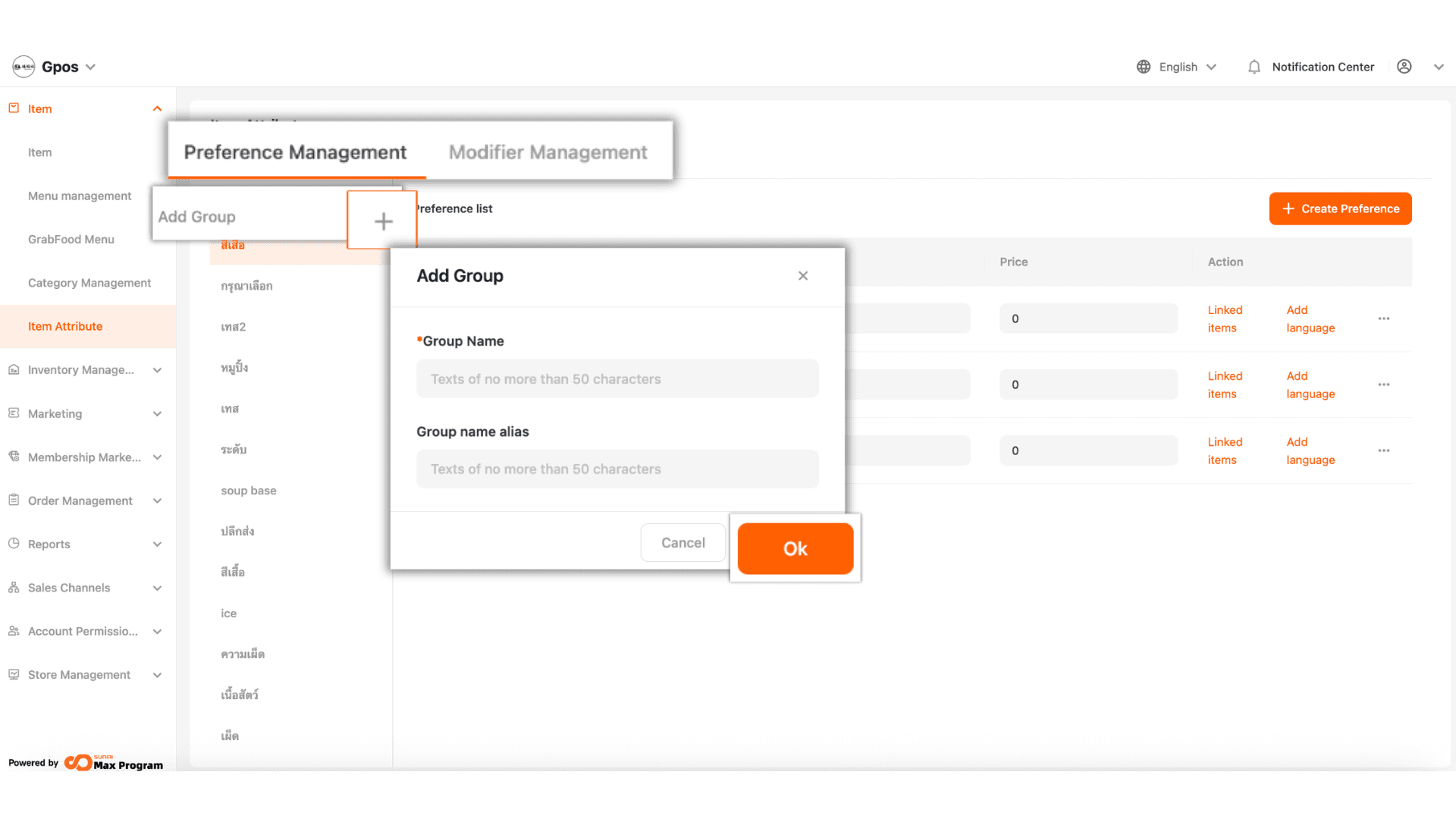Expand the Gpos store selector dropdown
The width and height of the screenshot is (1456, 819).
coord(91,67)
